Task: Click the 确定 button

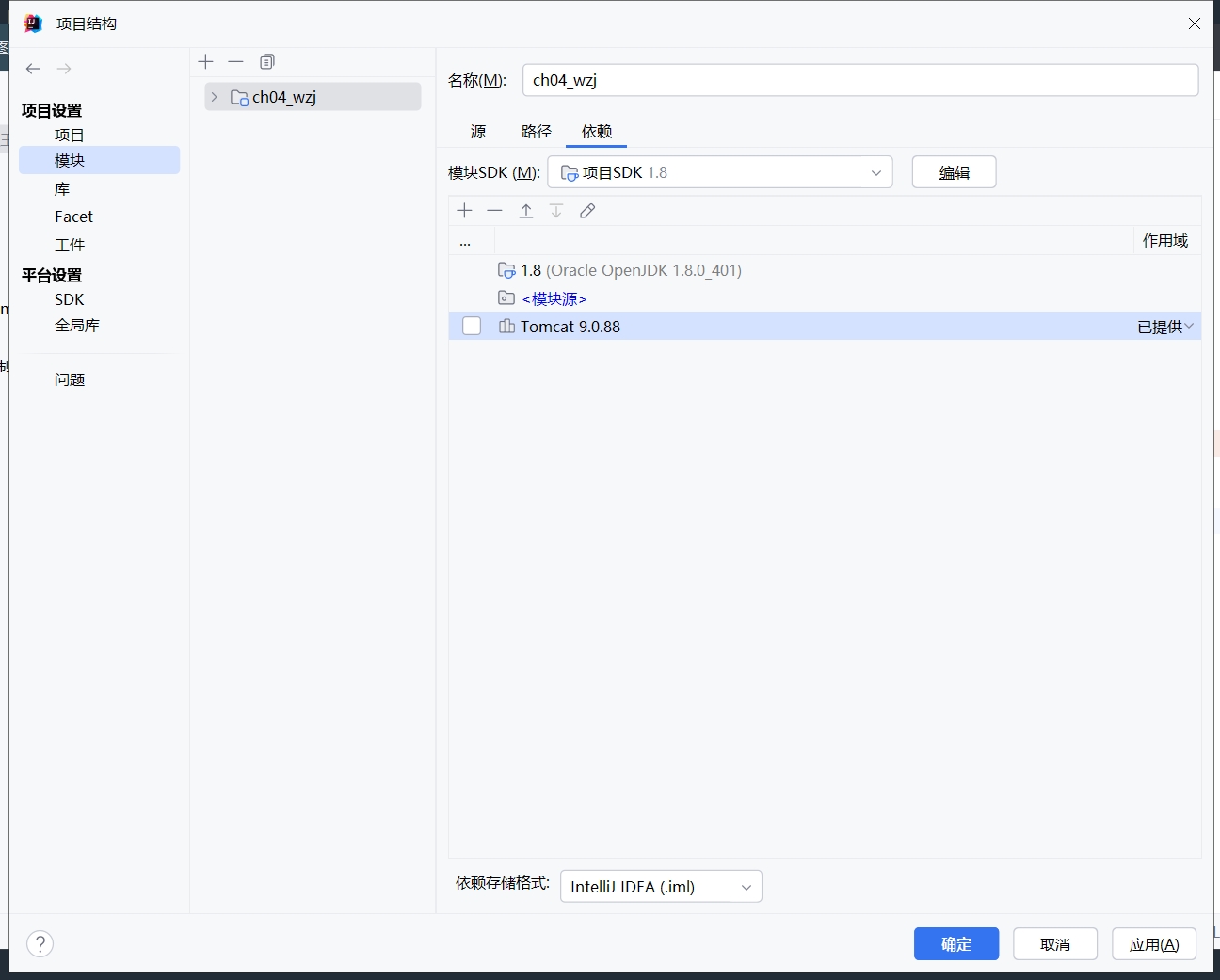Action: 955,944
